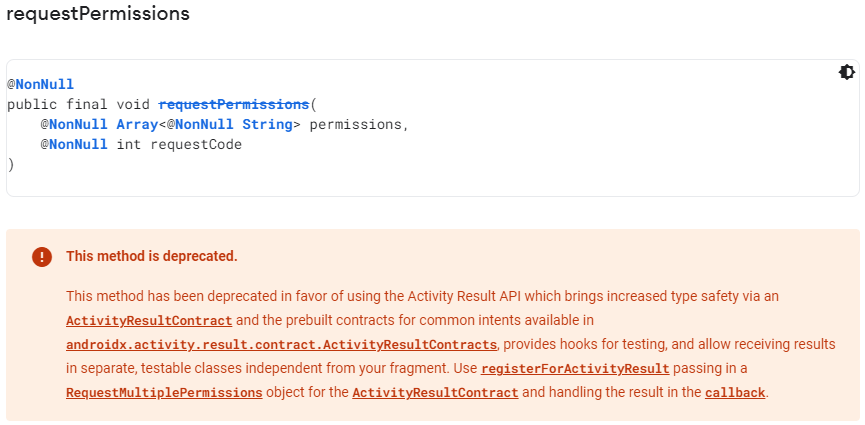This screenshot has height=425, width=865.
Task: Open the RequestMultiplePermissions link
Action: (164, 393)
